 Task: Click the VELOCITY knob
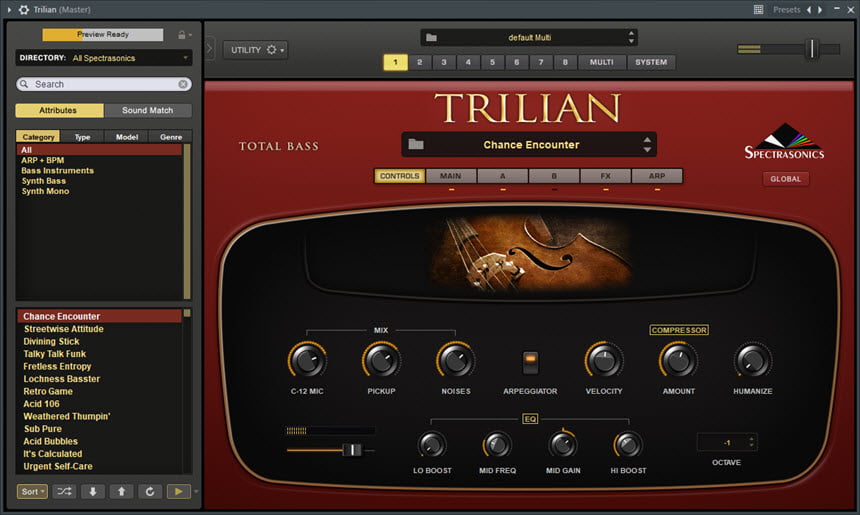point(604,361)
